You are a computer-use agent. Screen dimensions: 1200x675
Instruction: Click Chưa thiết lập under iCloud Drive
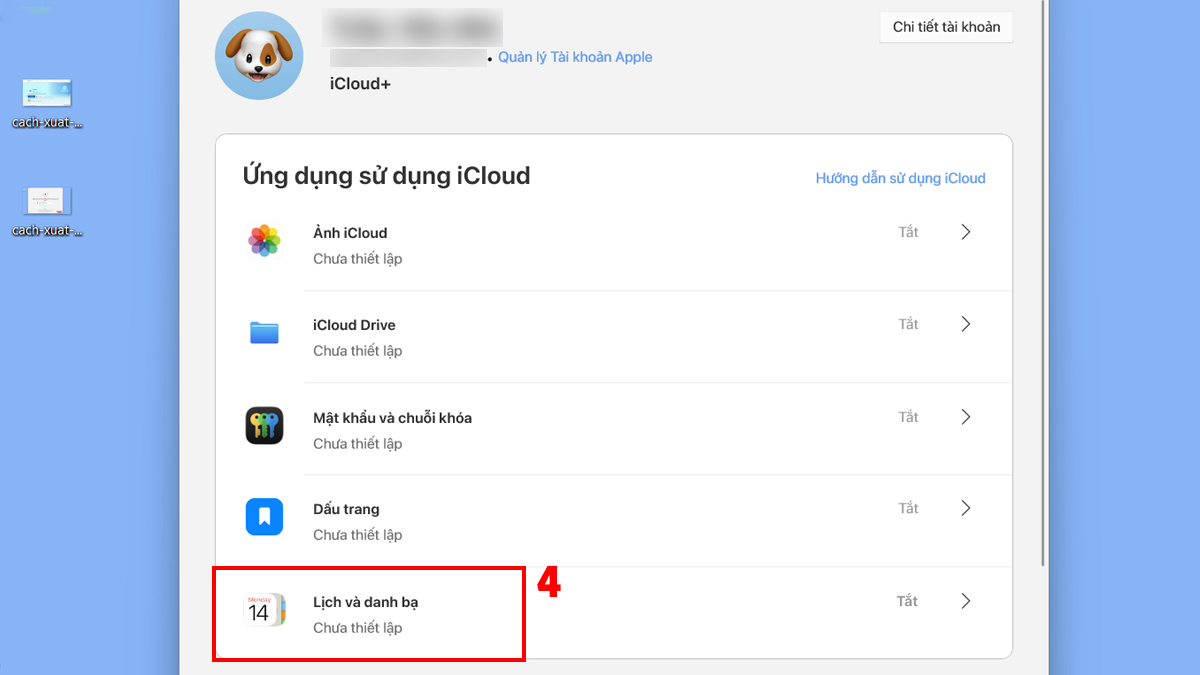pyautogui.click(x=357, y=351)
